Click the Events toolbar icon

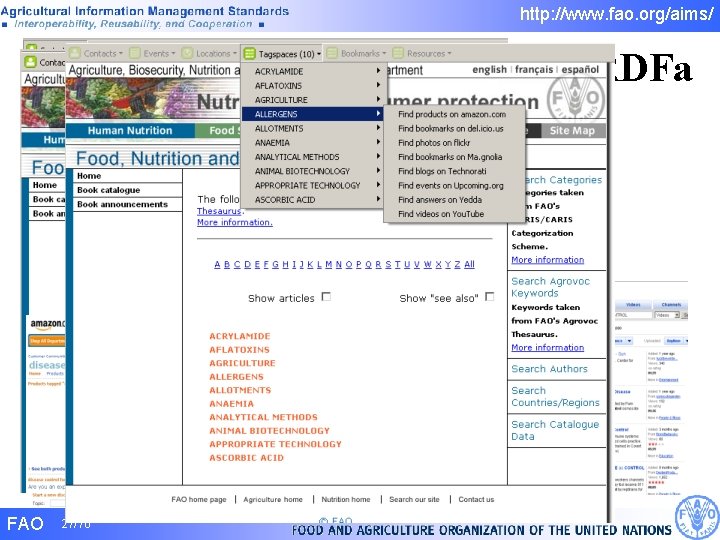tap(135, 53)
